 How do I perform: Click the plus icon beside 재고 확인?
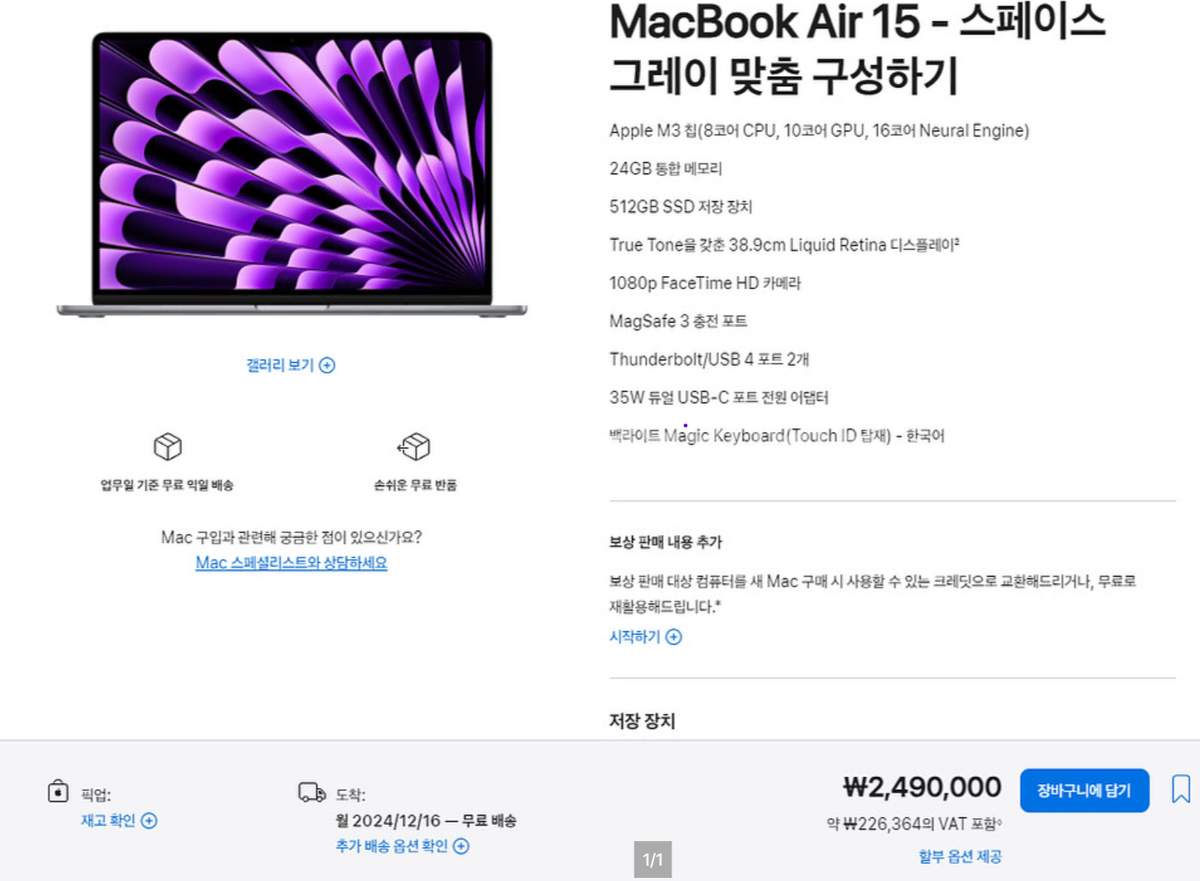click(x=149, y=821)
